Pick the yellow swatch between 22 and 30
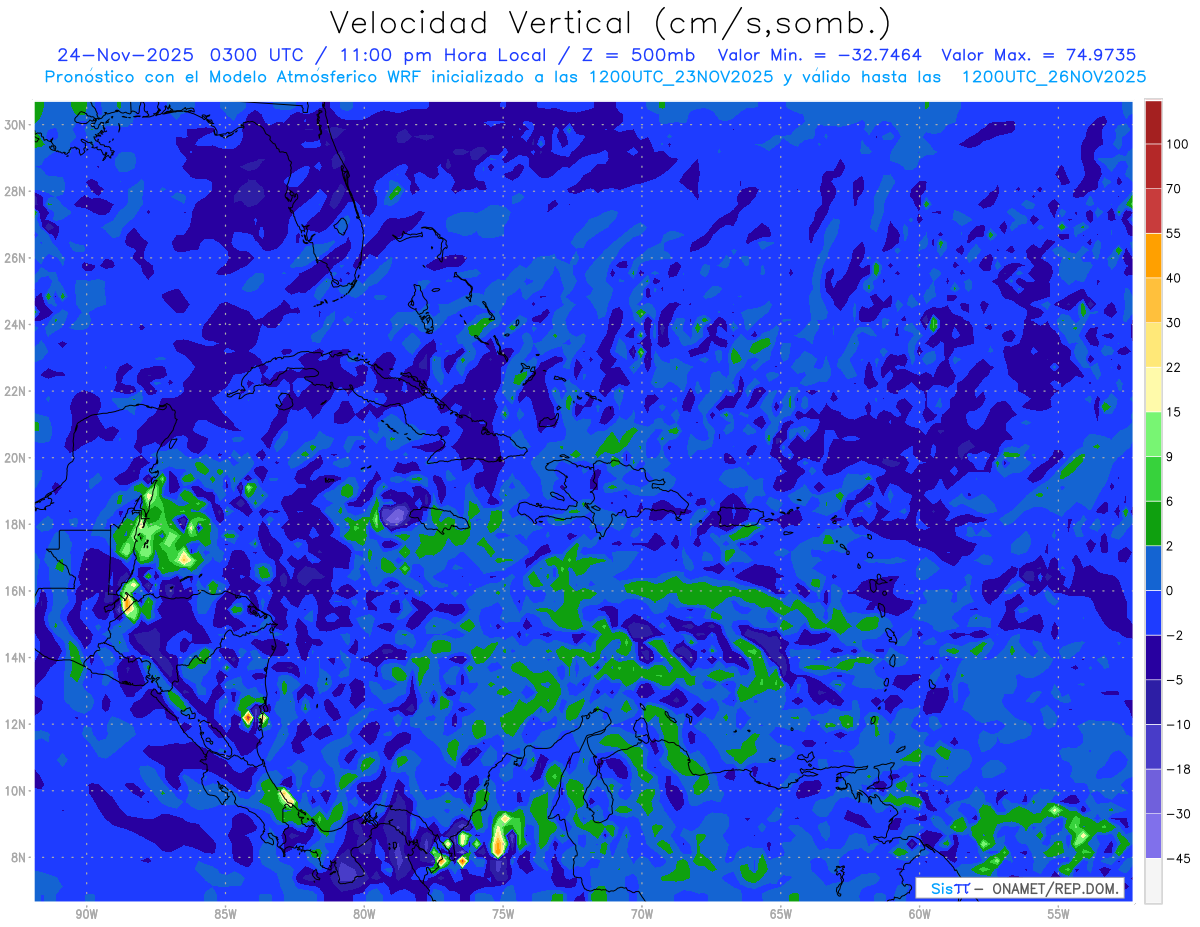Image resolution: width=1200 pixels, height=927 pixels. 1153,345
